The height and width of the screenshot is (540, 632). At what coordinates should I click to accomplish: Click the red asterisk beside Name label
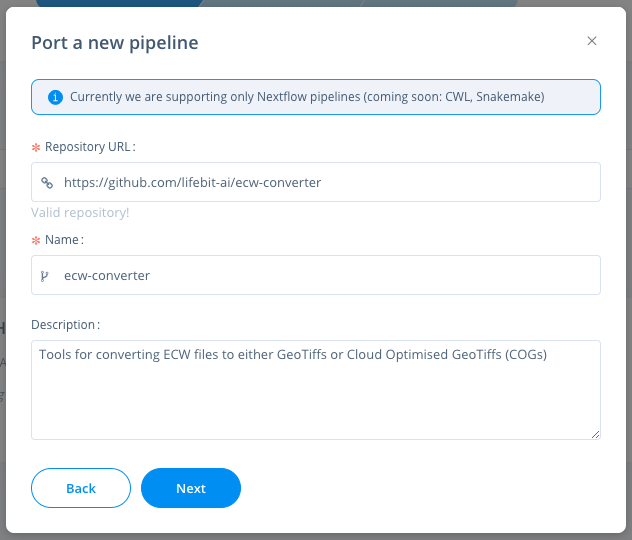coord(36,241)
